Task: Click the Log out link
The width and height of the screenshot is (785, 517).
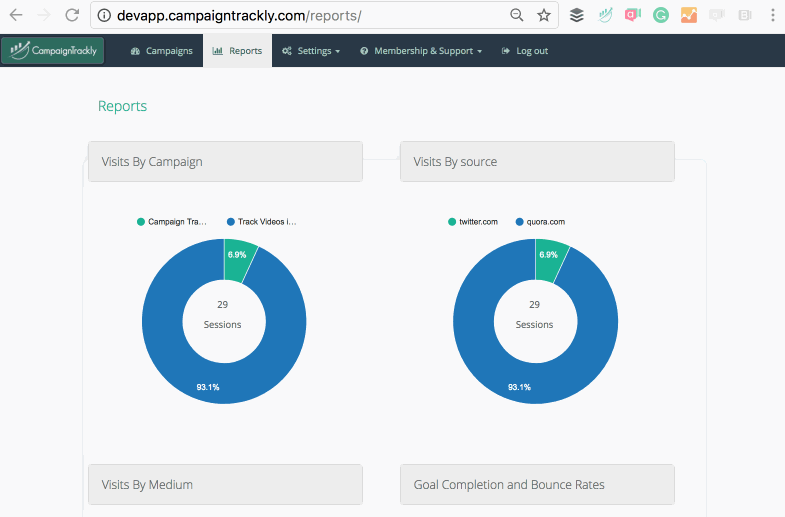Action: (x=525, y=51)
